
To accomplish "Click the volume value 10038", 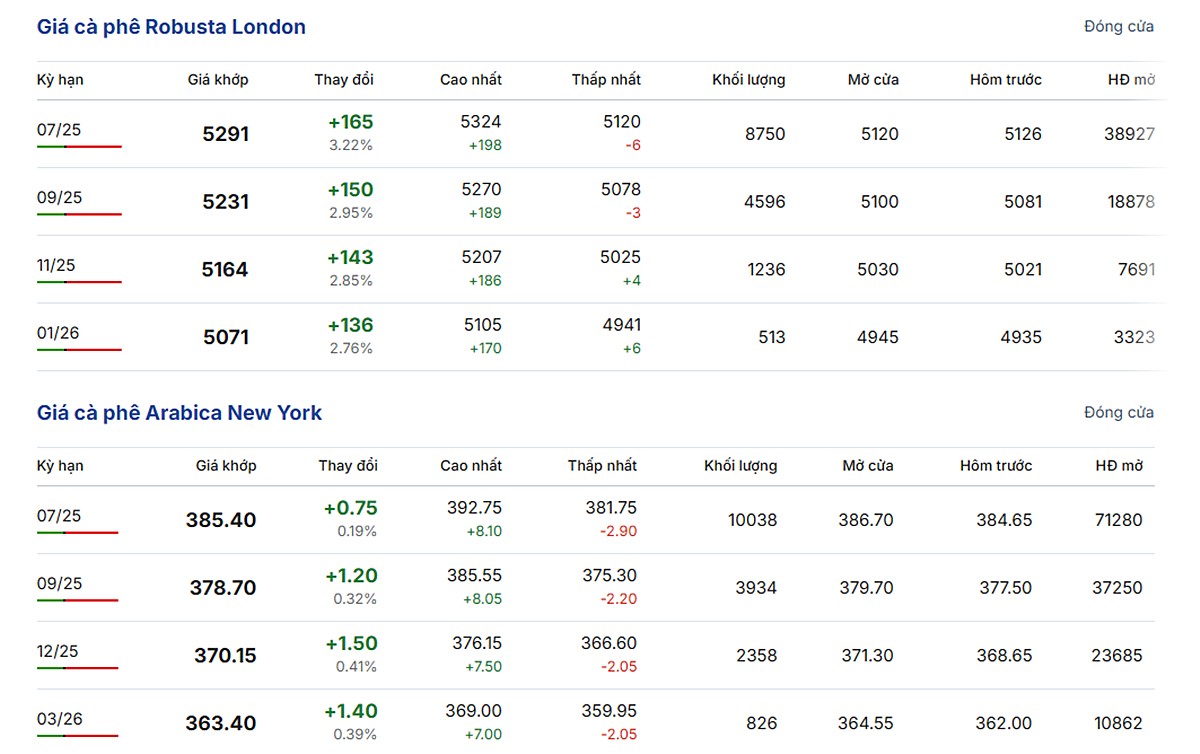I will point(752,521).
